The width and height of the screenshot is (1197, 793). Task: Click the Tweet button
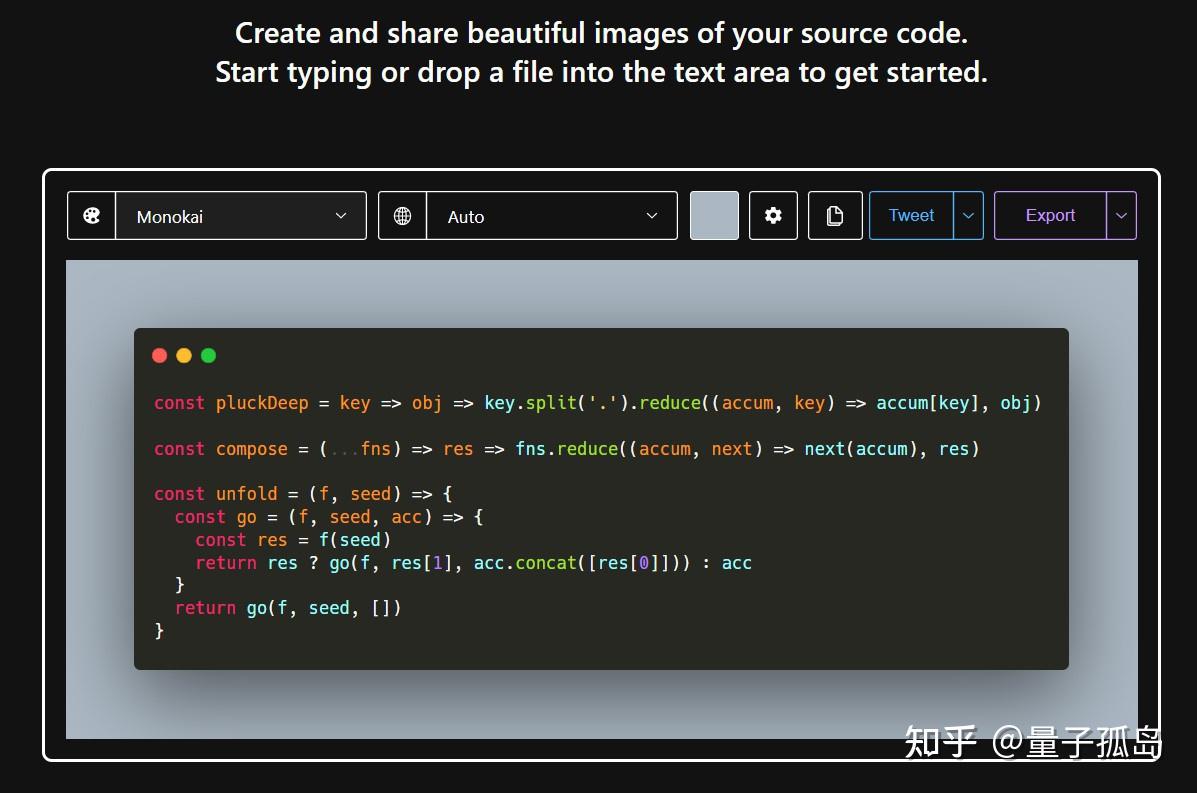(x=911, y=215)
